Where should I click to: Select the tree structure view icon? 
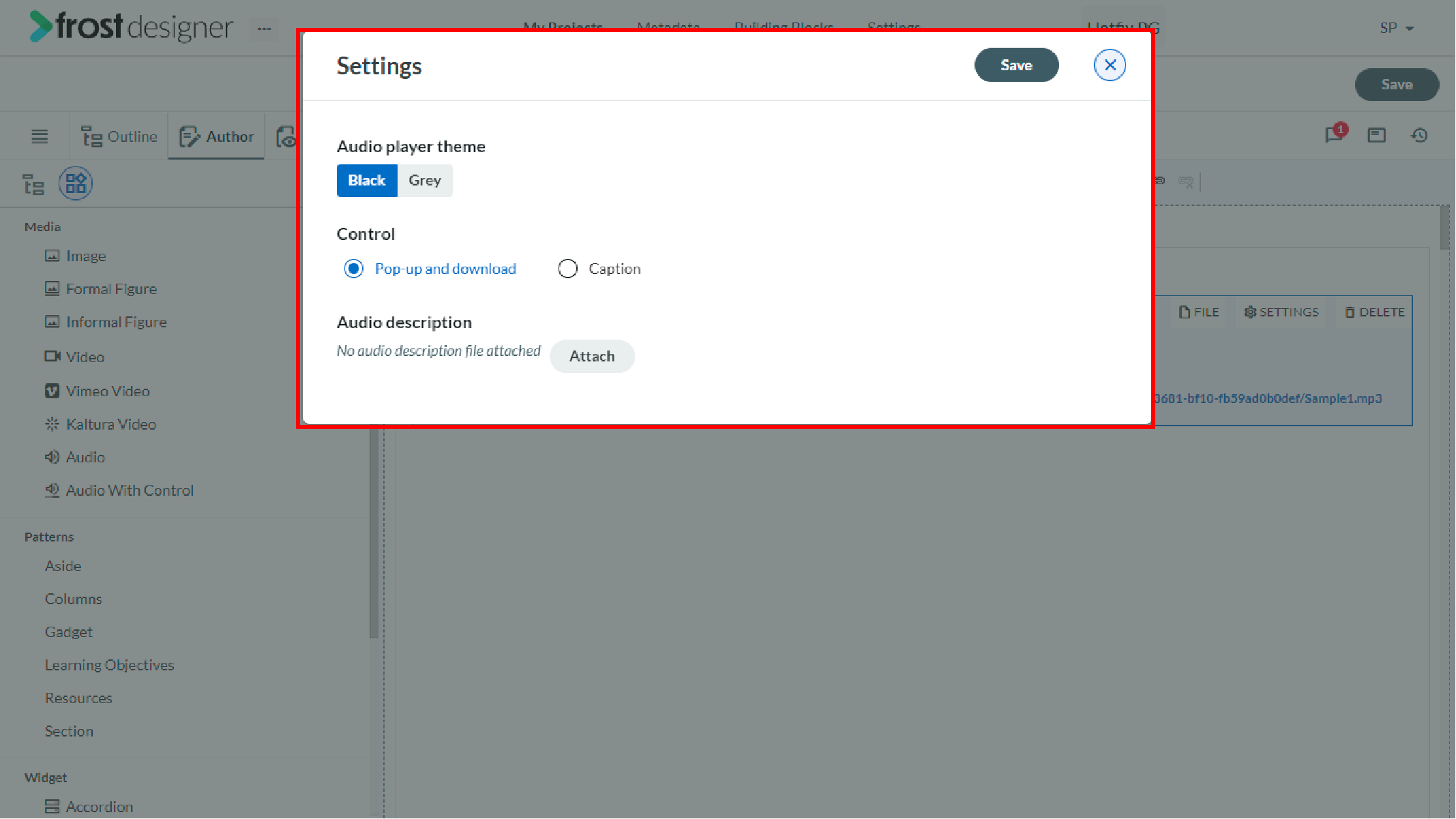(x=33, y=184)
